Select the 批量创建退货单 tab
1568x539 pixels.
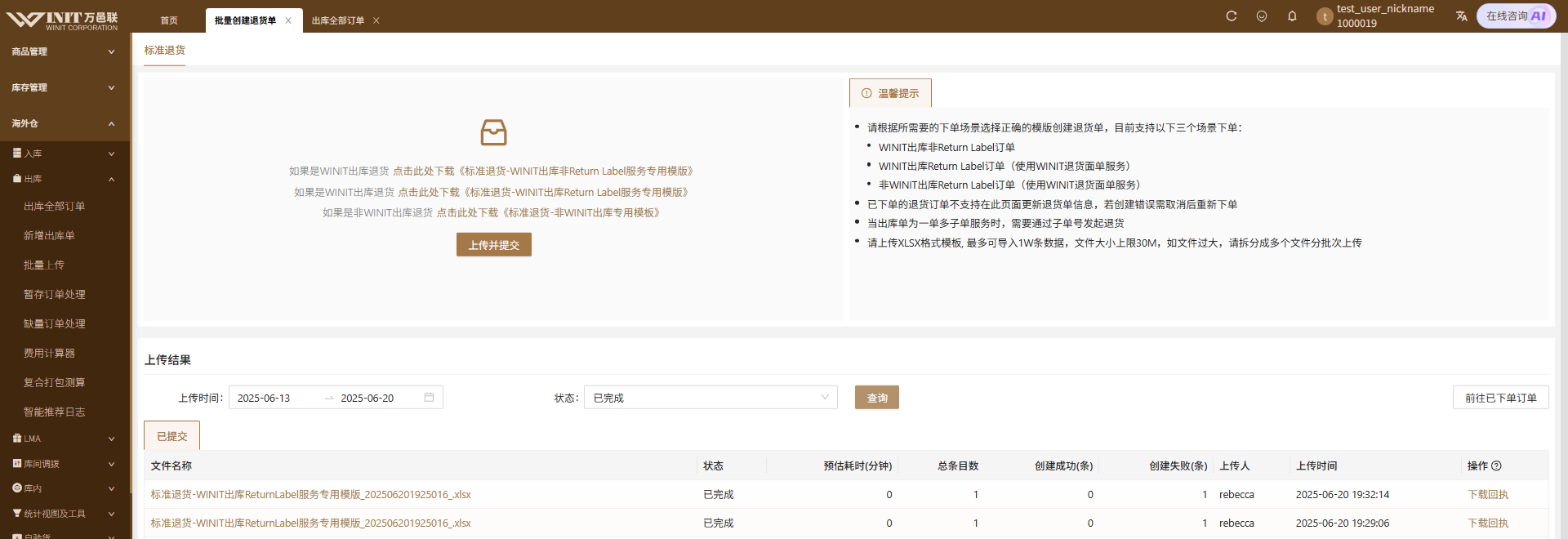click(245, 20)
